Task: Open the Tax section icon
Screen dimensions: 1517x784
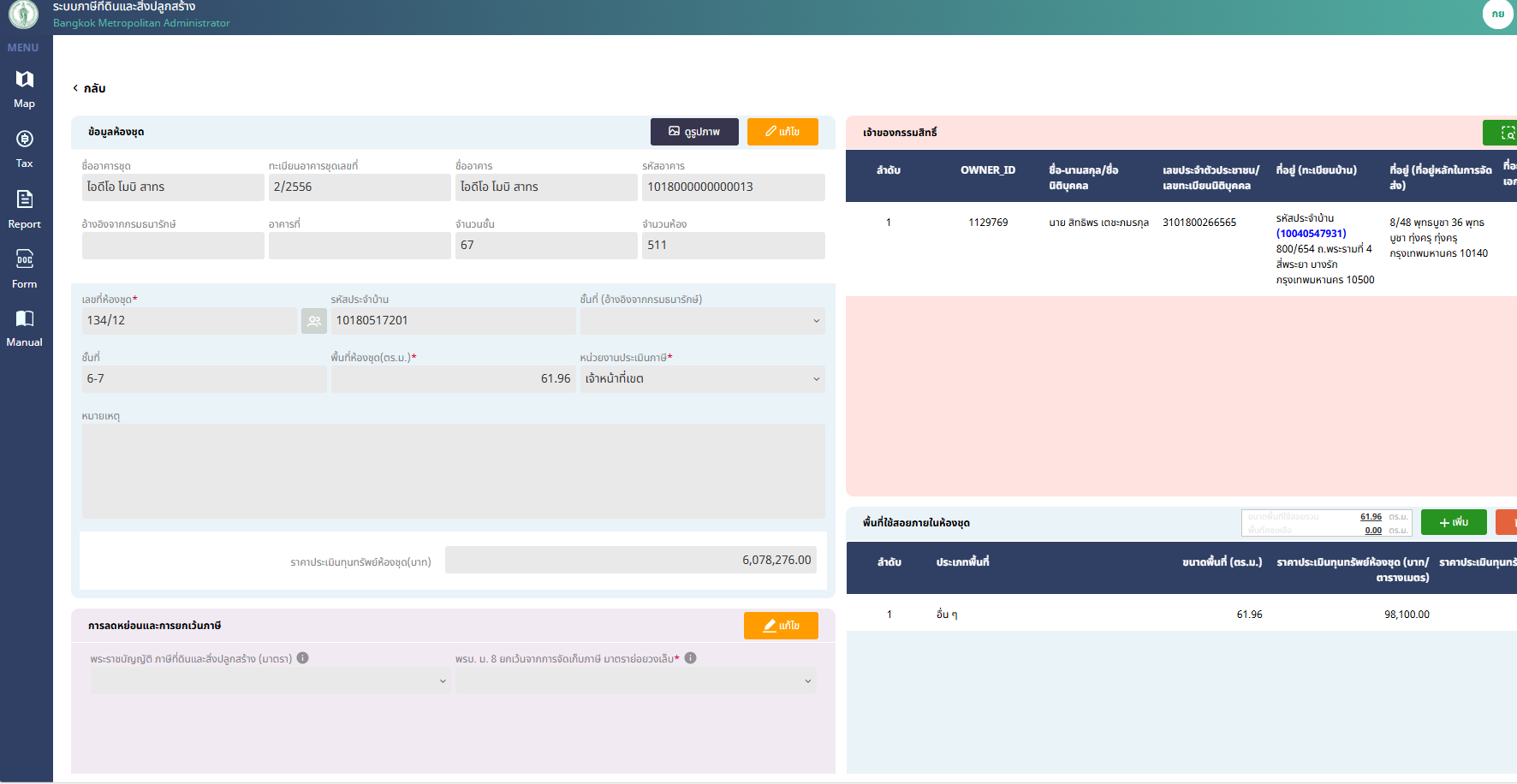Action: pyautogui.click(x=25, y=140)
